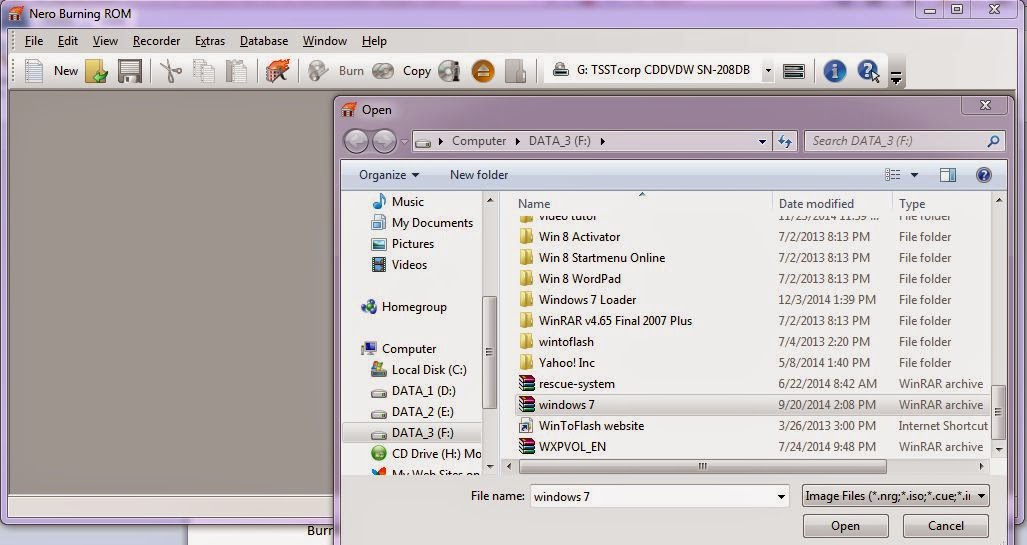Open the View menu
Viewport: 1027px width, 545px height.
pos(105,41)
